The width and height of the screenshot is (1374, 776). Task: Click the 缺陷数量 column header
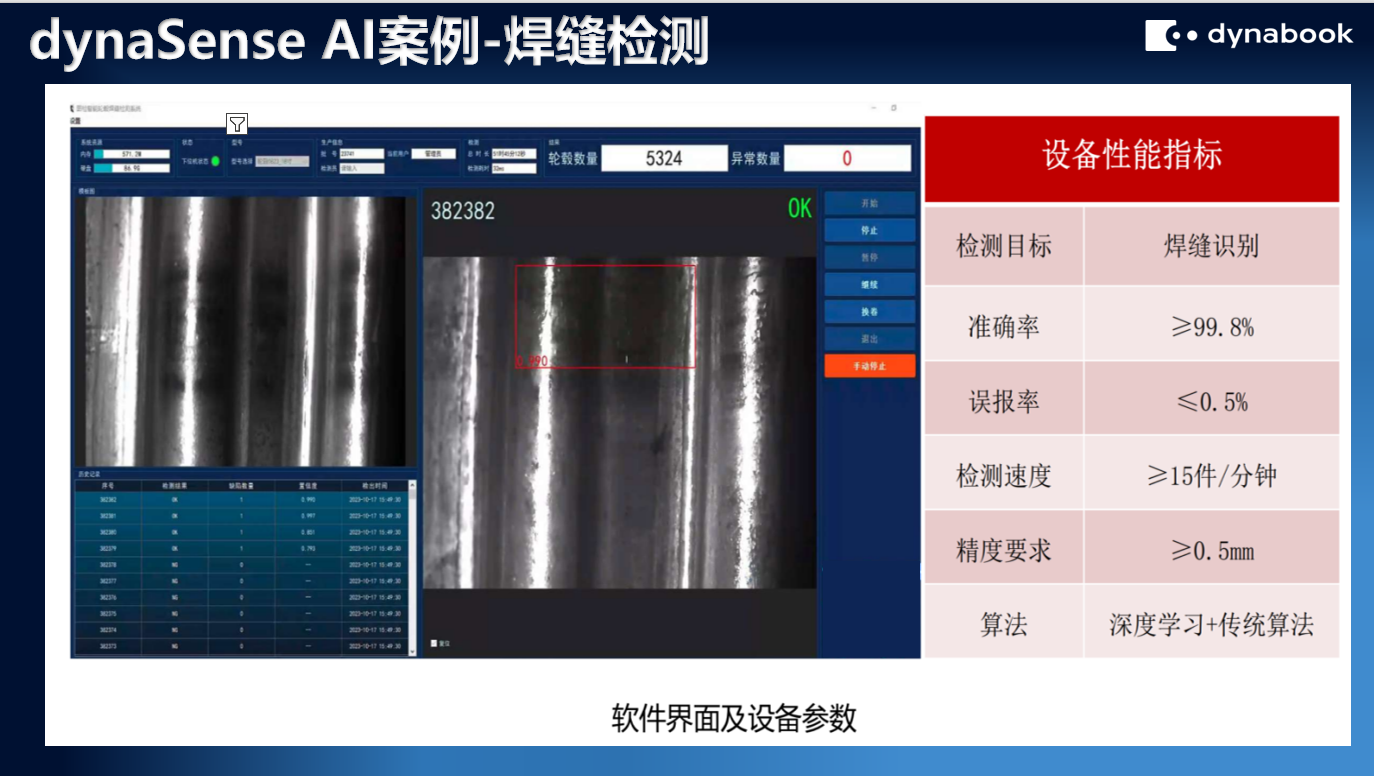click(x=241, y=486)
